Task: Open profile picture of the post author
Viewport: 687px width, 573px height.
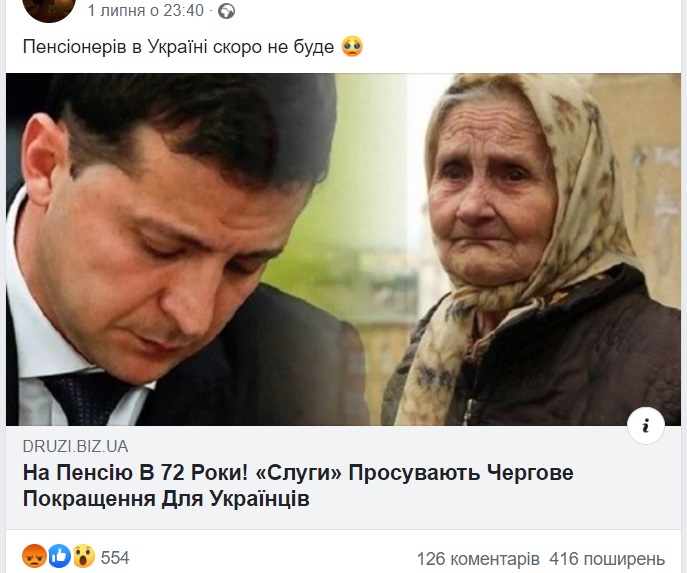Action: coord(49,9)
